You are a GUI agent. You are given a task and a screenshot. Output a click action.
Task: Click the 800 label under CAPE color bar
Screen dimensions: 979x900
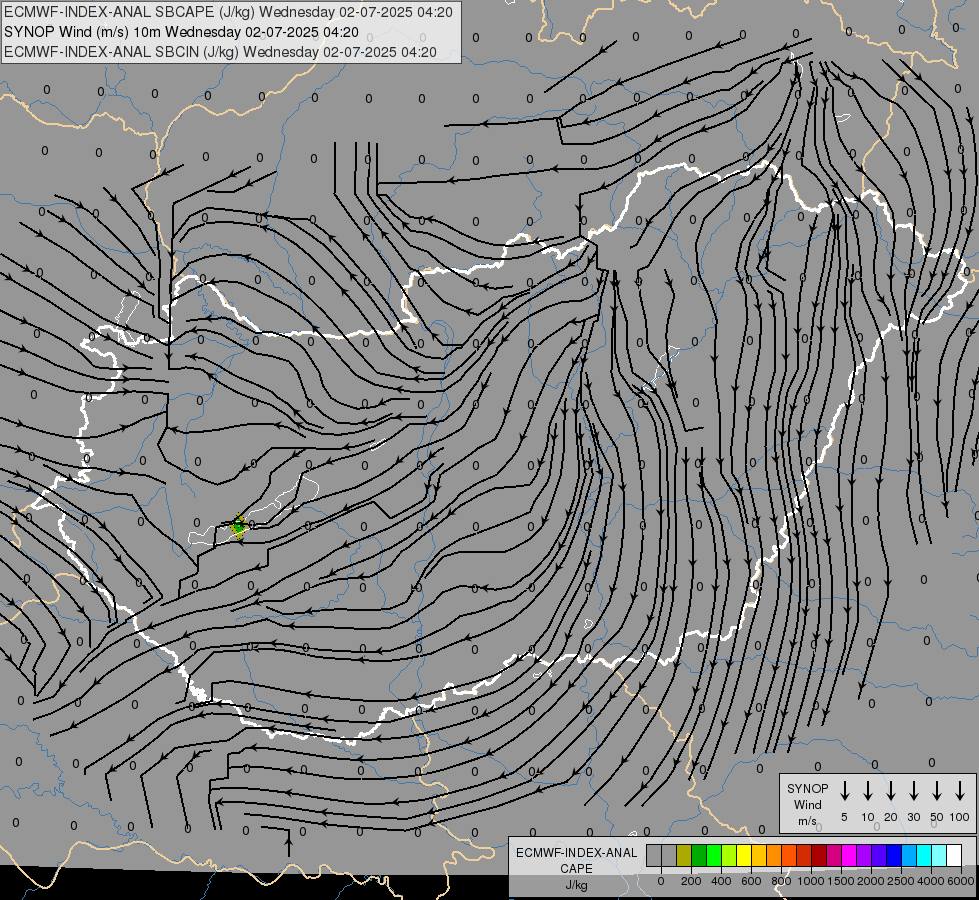click(781, 881)
